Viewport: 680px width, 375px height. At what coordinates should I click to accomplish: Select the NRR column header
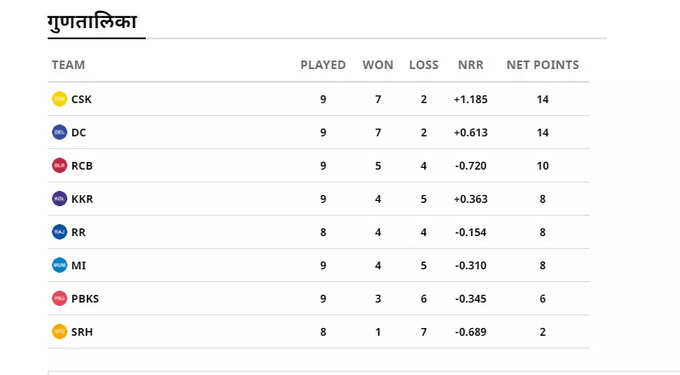pos(471,65)
